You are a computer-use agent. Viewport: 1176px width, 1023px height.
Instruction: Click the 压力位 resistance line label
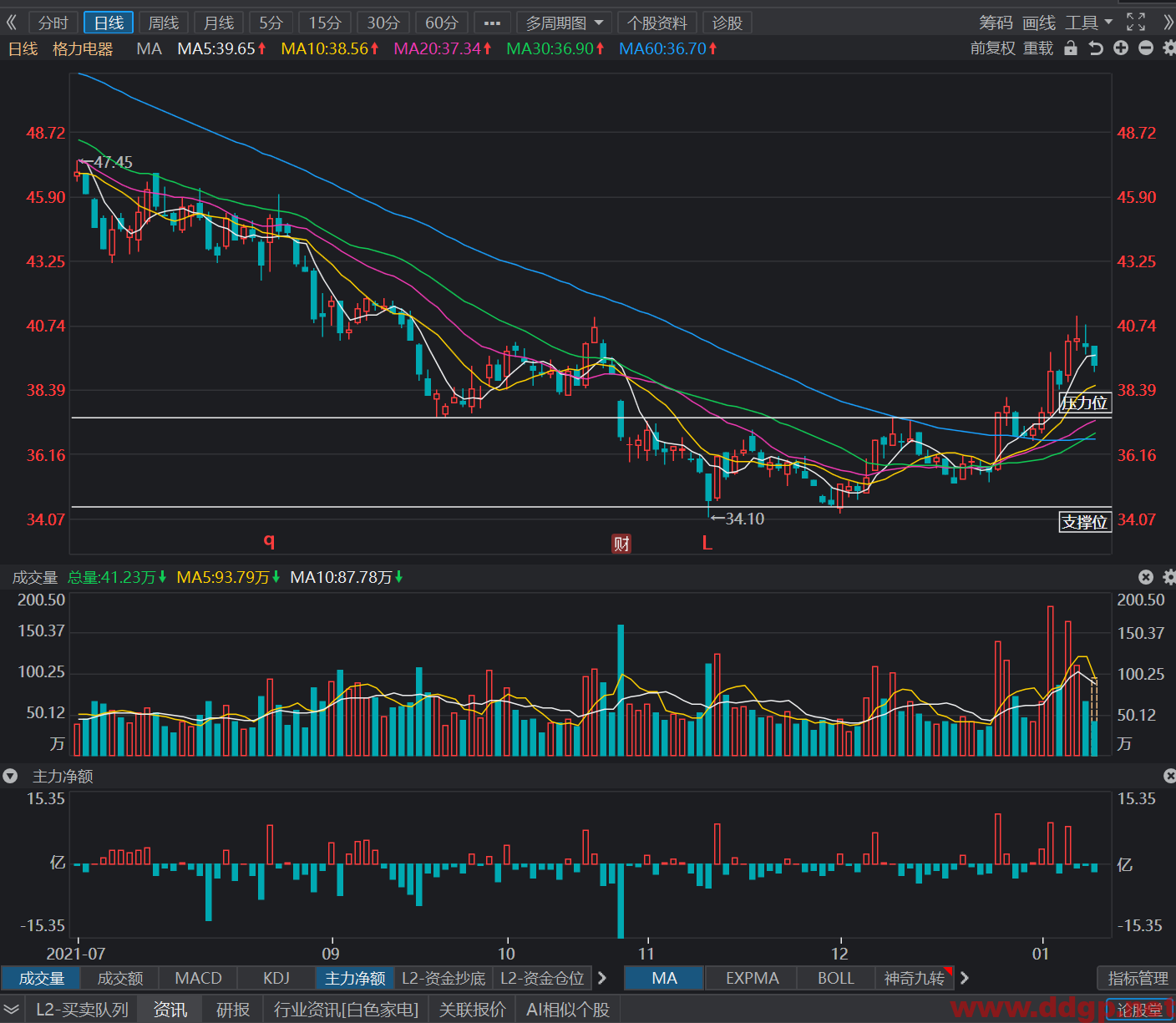(1084, 403)
